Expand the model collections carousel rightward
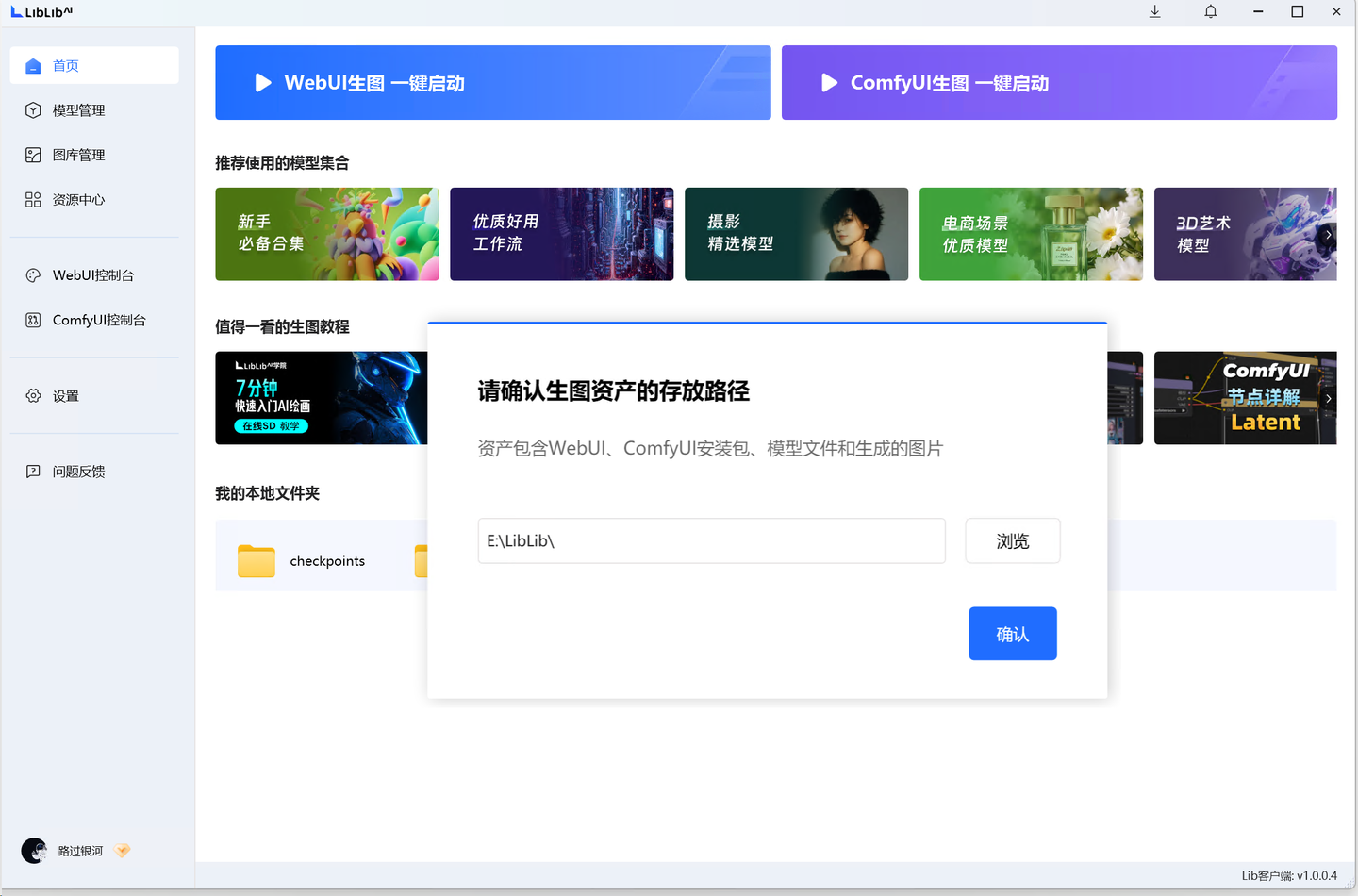Screen dimensions: 1358x896 pos(1328,234)
